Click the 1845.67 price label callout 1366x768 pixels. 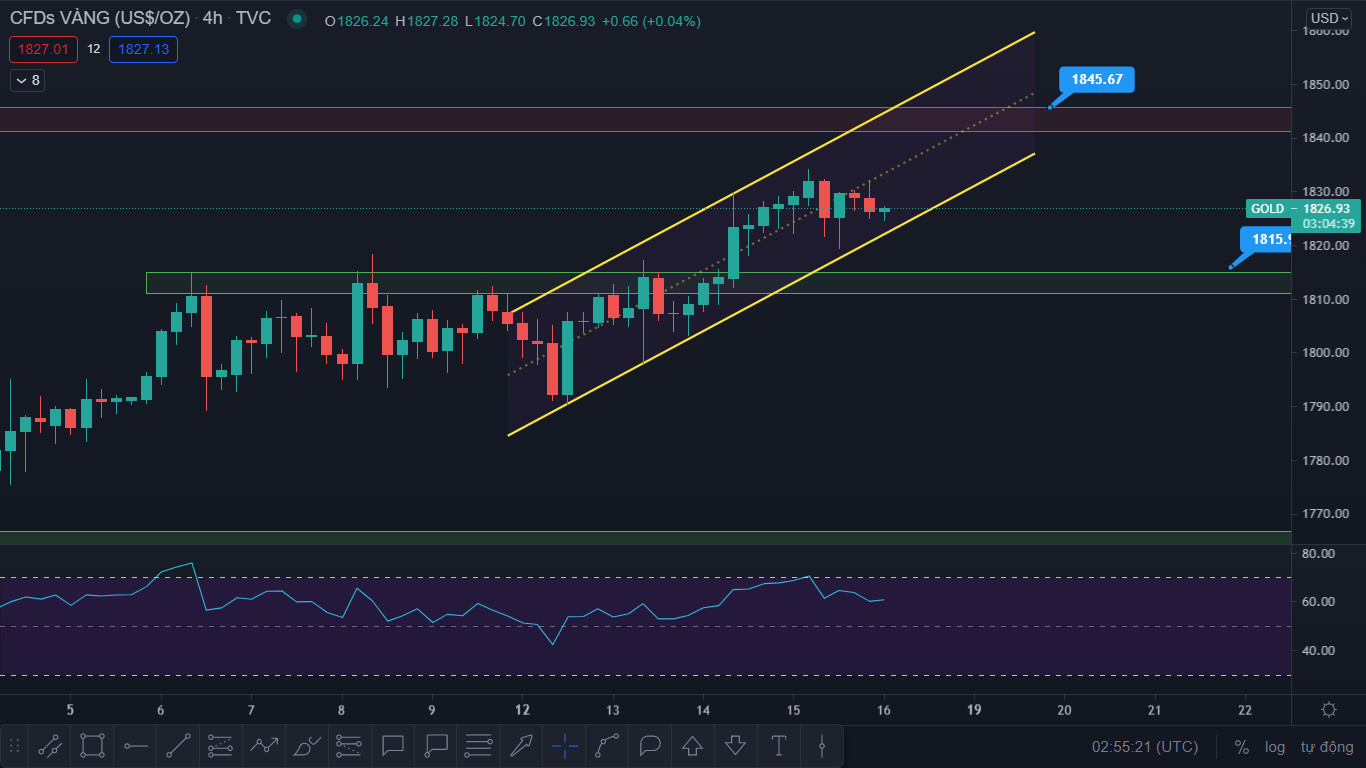click(x=1097, y=79)
